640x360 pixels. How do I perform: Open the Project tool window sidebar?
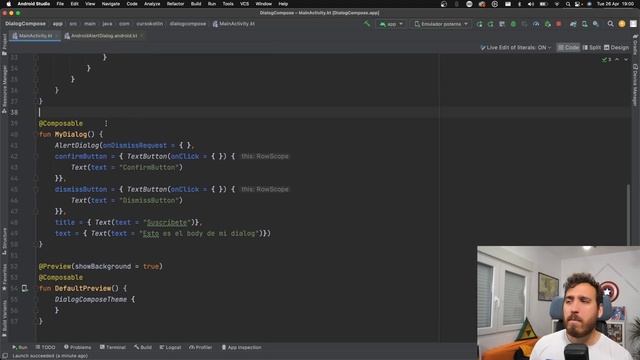[x=4, y=44]
